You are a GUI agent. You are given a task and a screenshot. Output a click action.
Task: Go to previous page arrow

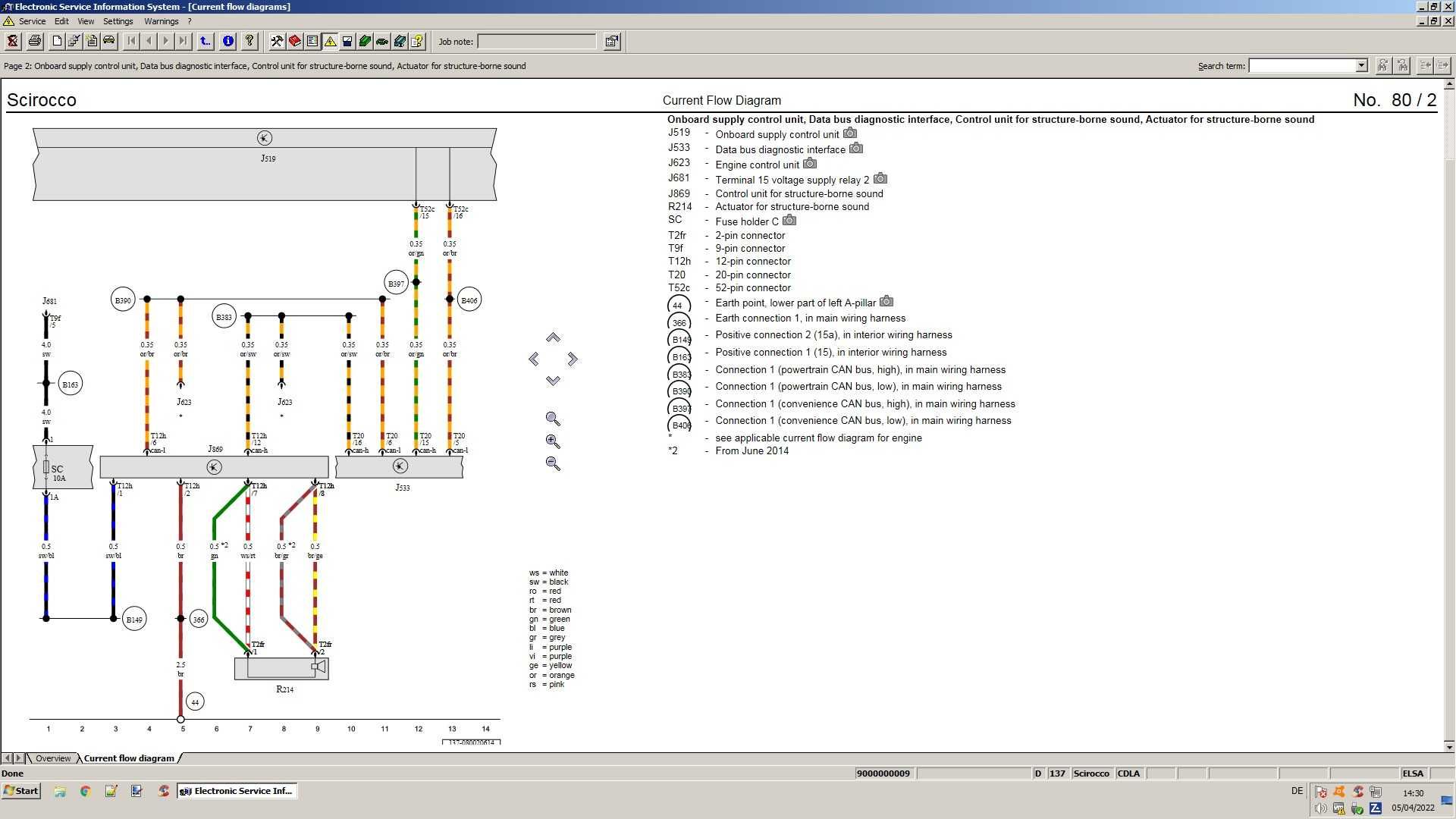(149, 41)
